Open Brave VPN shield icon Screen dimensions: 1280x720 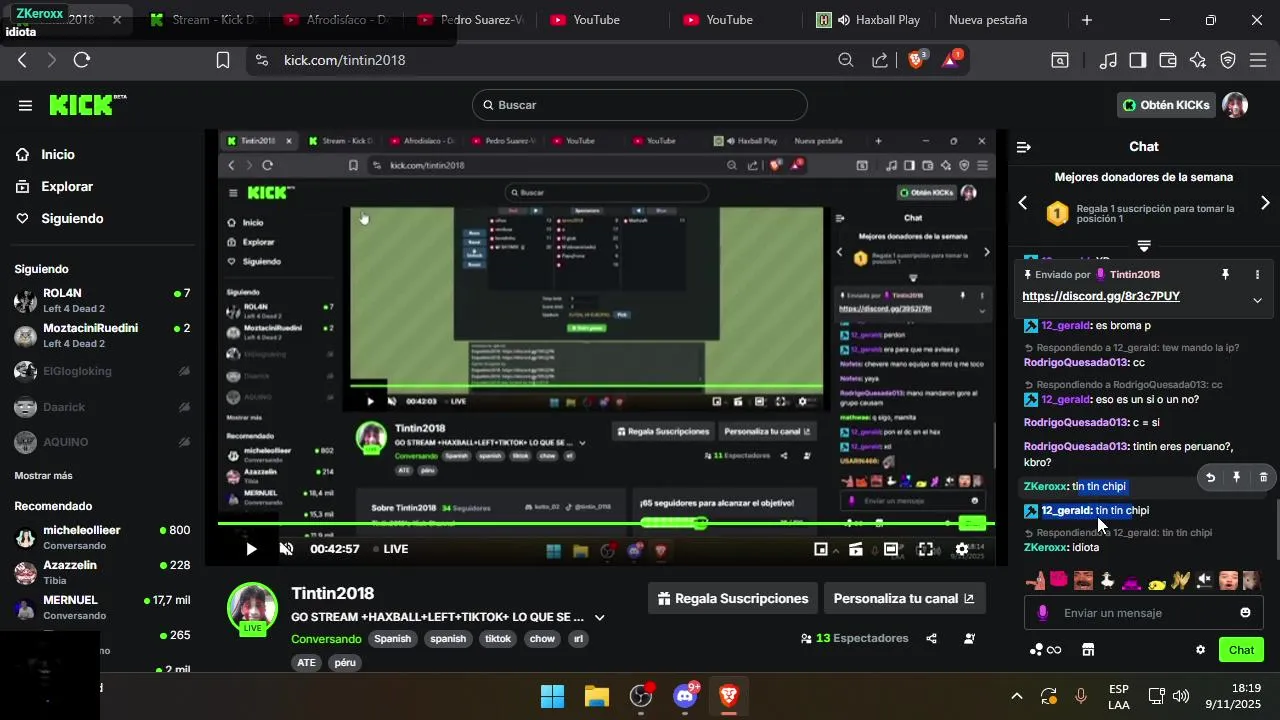coord(1228,60)
